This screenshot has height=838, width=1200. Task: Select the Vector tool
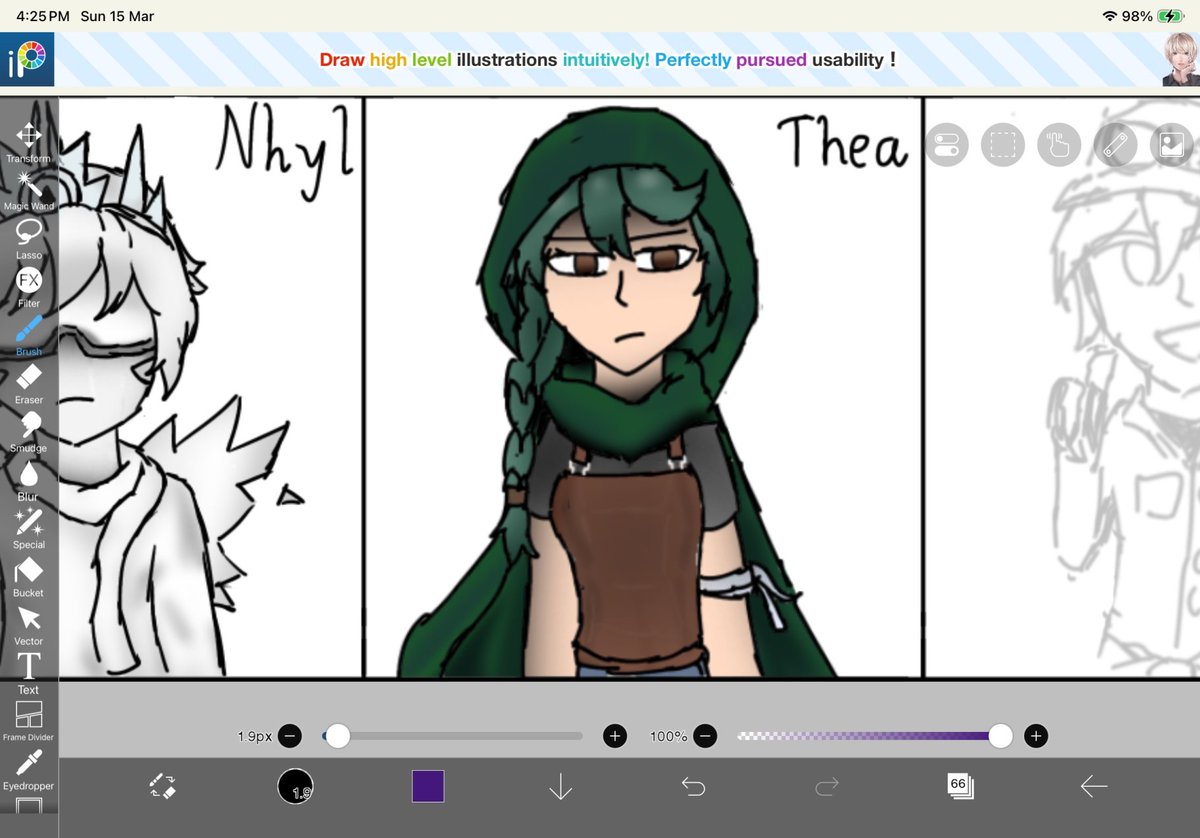click(28, 625)
